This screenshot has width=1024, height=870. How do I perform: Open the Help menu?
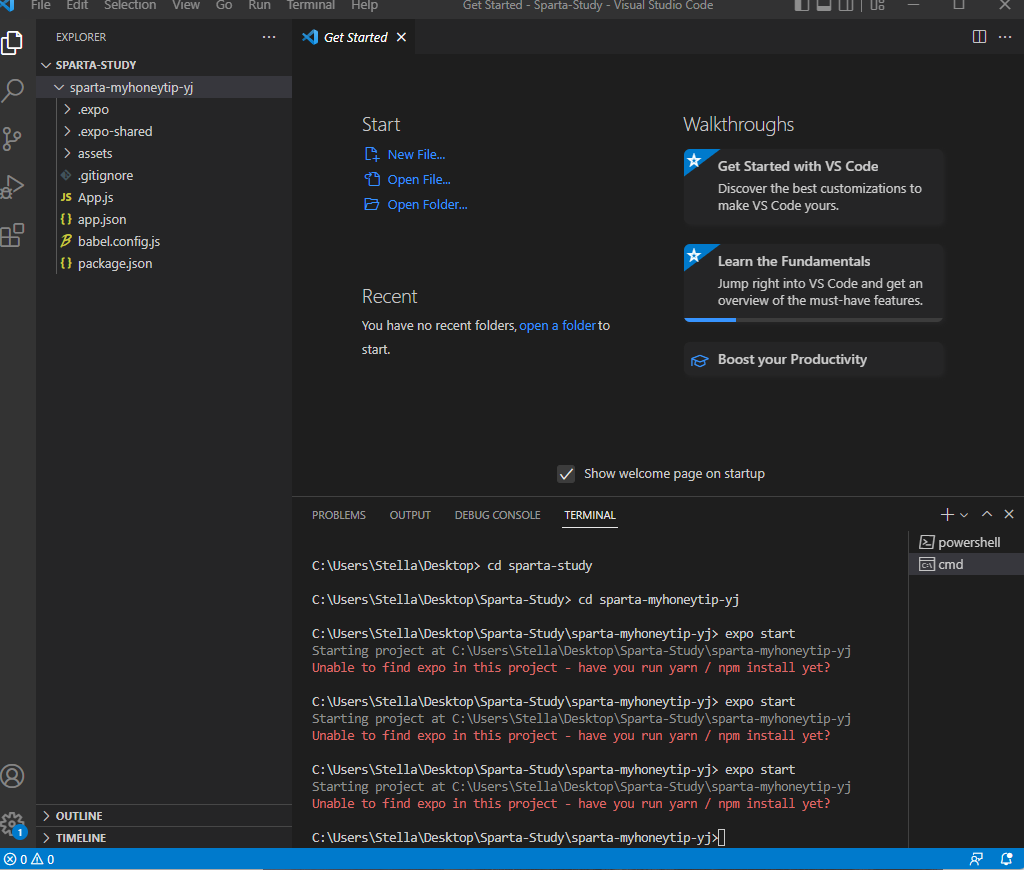point(364,5)
